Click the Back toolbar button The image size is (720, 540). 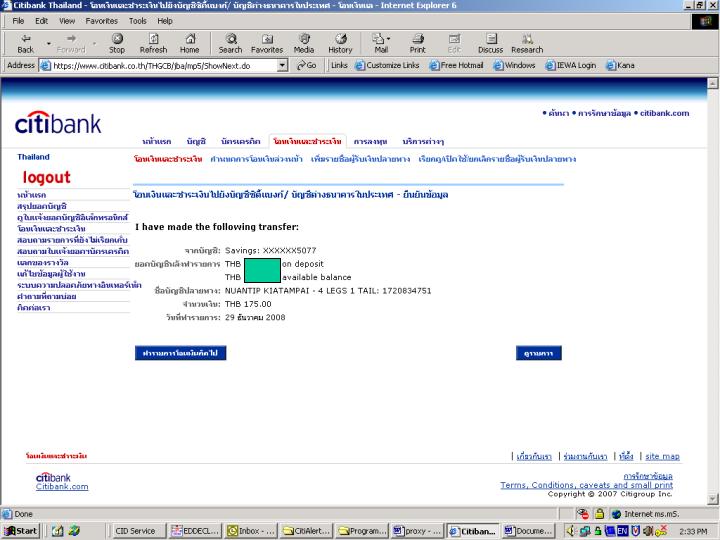(x=26, y=44)
